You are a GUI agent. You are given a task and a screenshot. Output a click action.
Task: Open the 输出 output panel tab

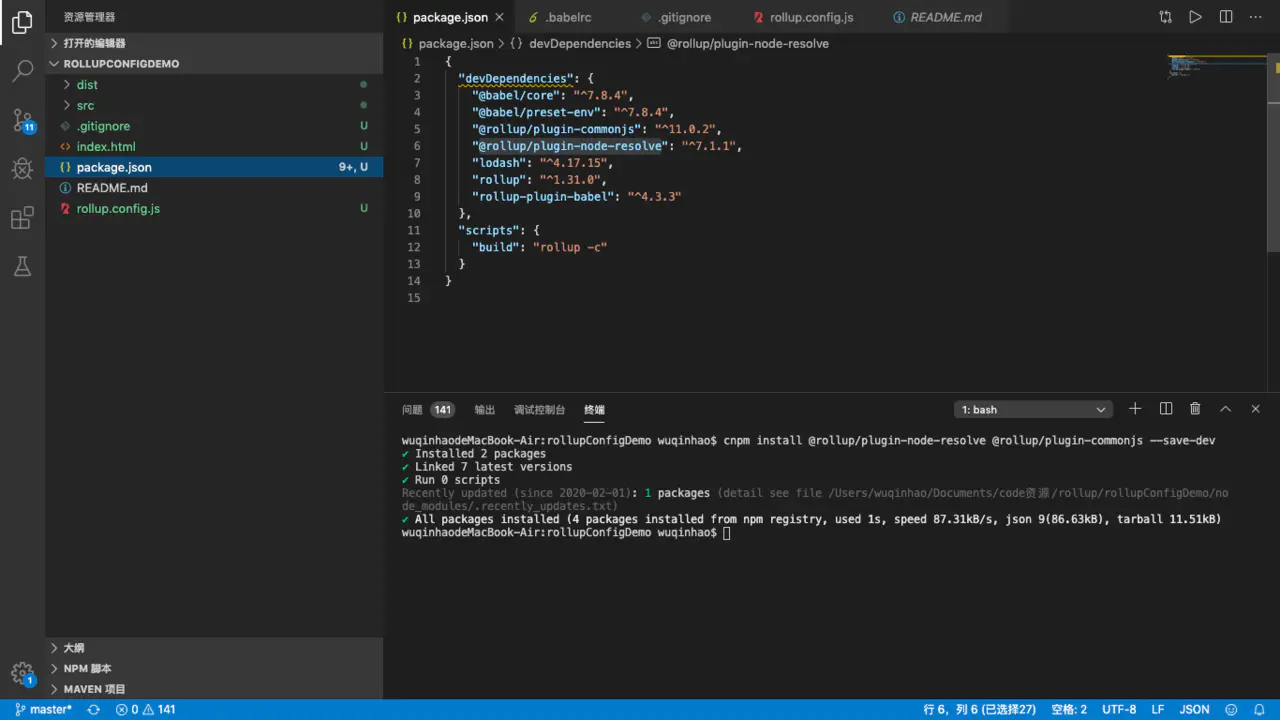click(485, 410)
